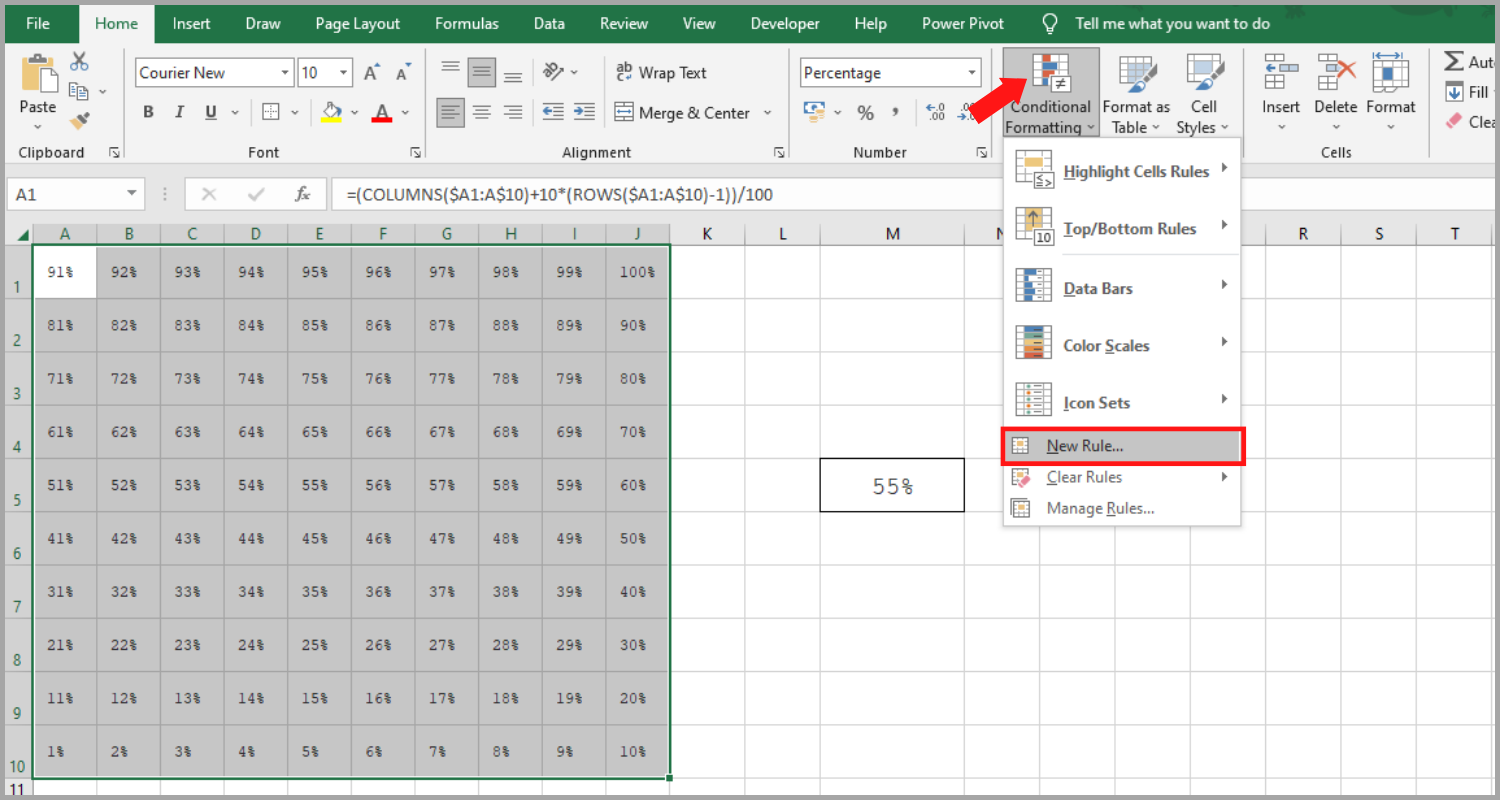
Task: Open the Color Scales submenu
Action: [x=1106, y=343]
